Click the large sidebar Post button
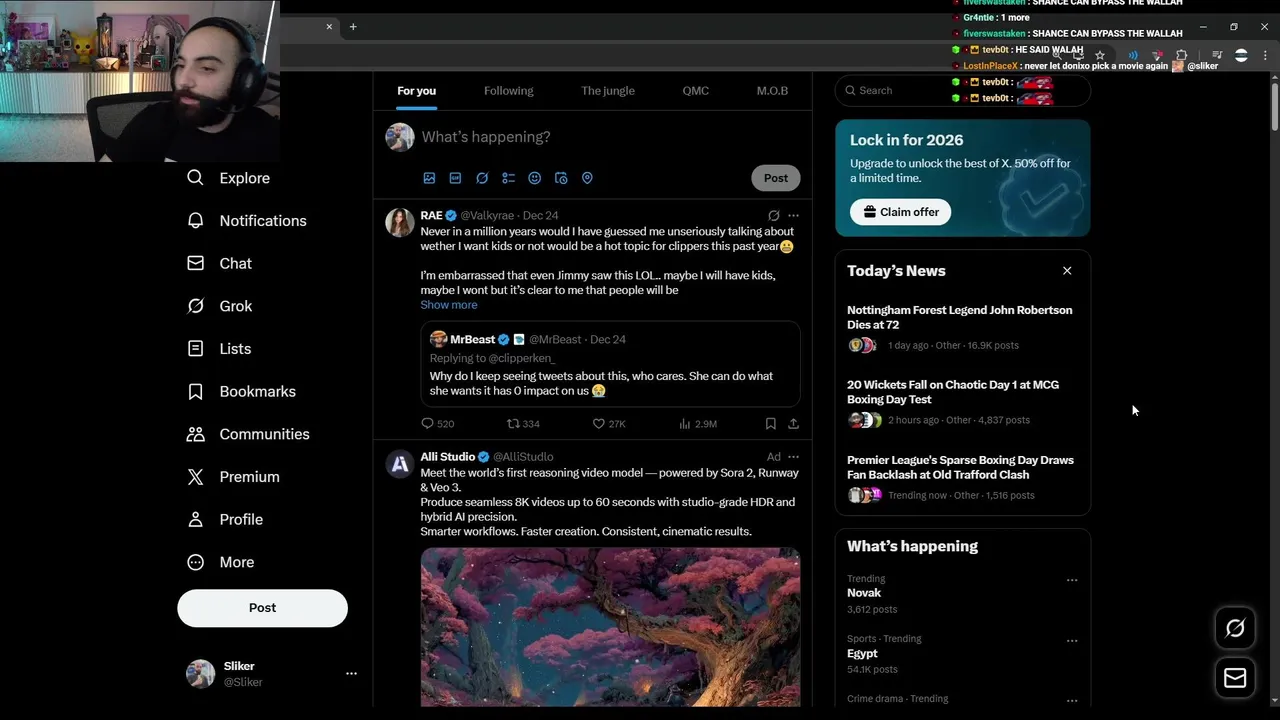The height and width of the screenshot is (720, 1280). point(263,608)
